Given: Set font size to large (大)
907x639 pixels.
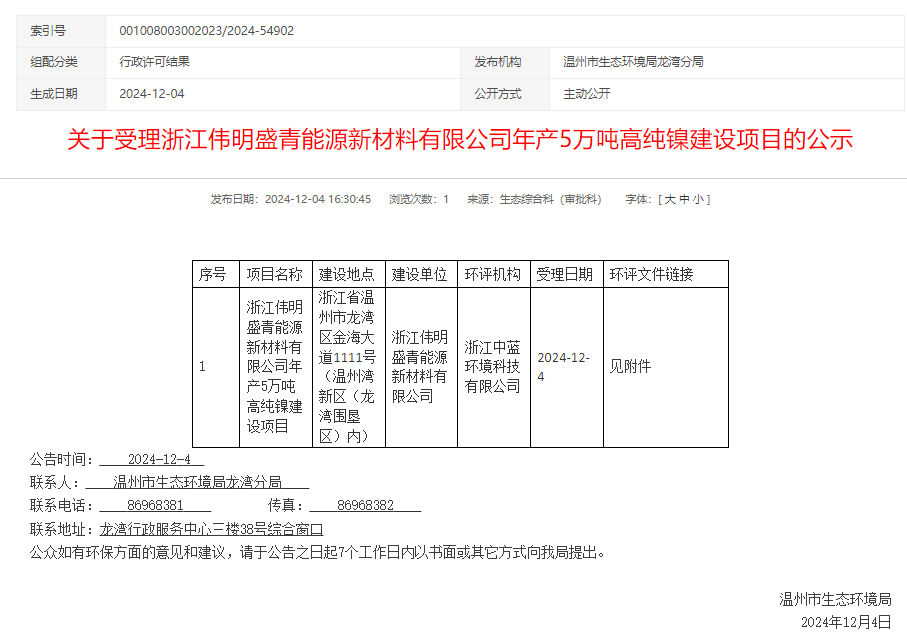Looking at the screenshot, I should click(x=670, y=199).
